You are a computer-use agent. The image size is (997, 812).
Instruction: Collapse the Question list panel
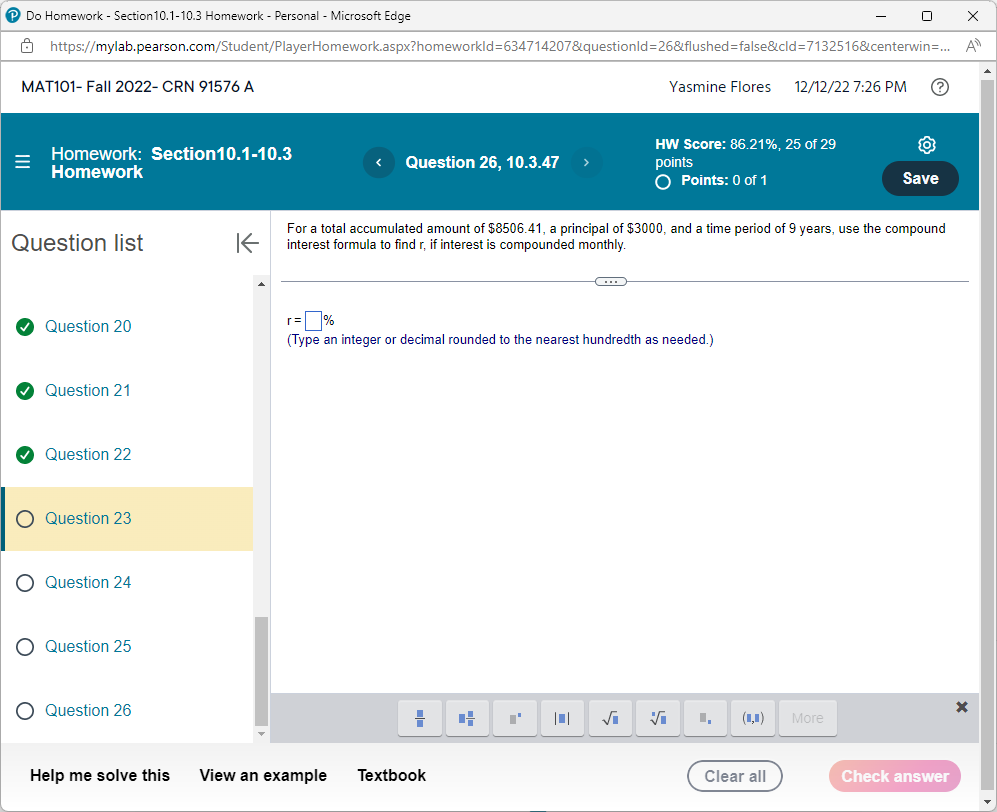click(x=247, y=242)
